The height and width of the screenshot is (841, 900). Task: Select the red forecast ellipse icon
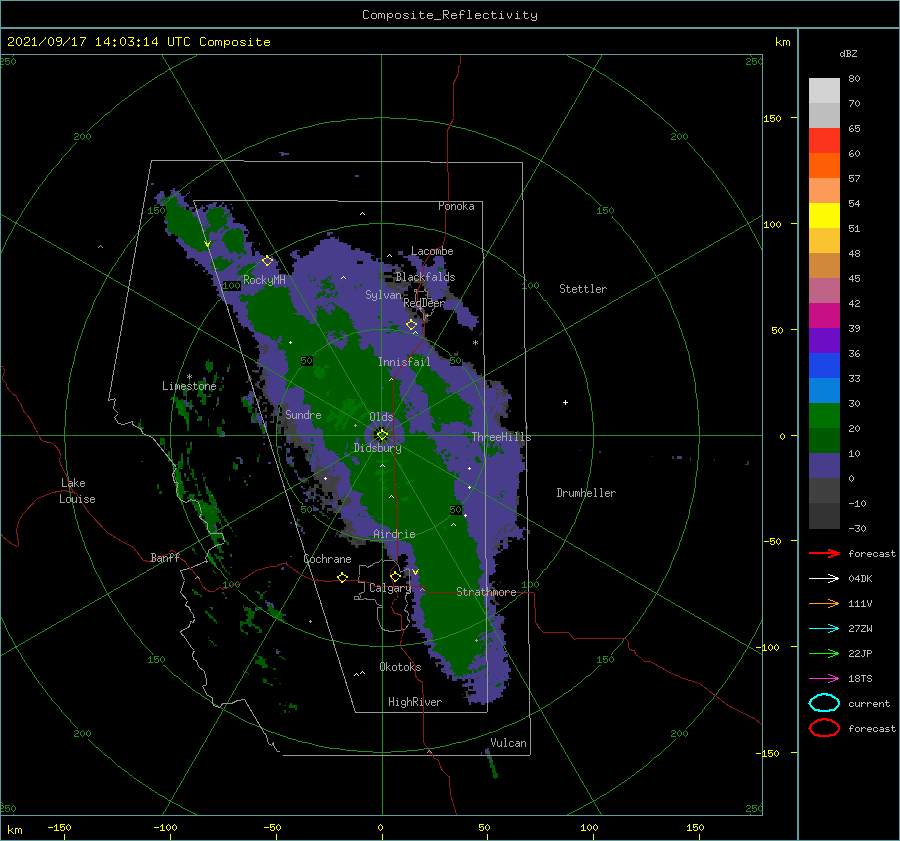[x=824, y=728]
